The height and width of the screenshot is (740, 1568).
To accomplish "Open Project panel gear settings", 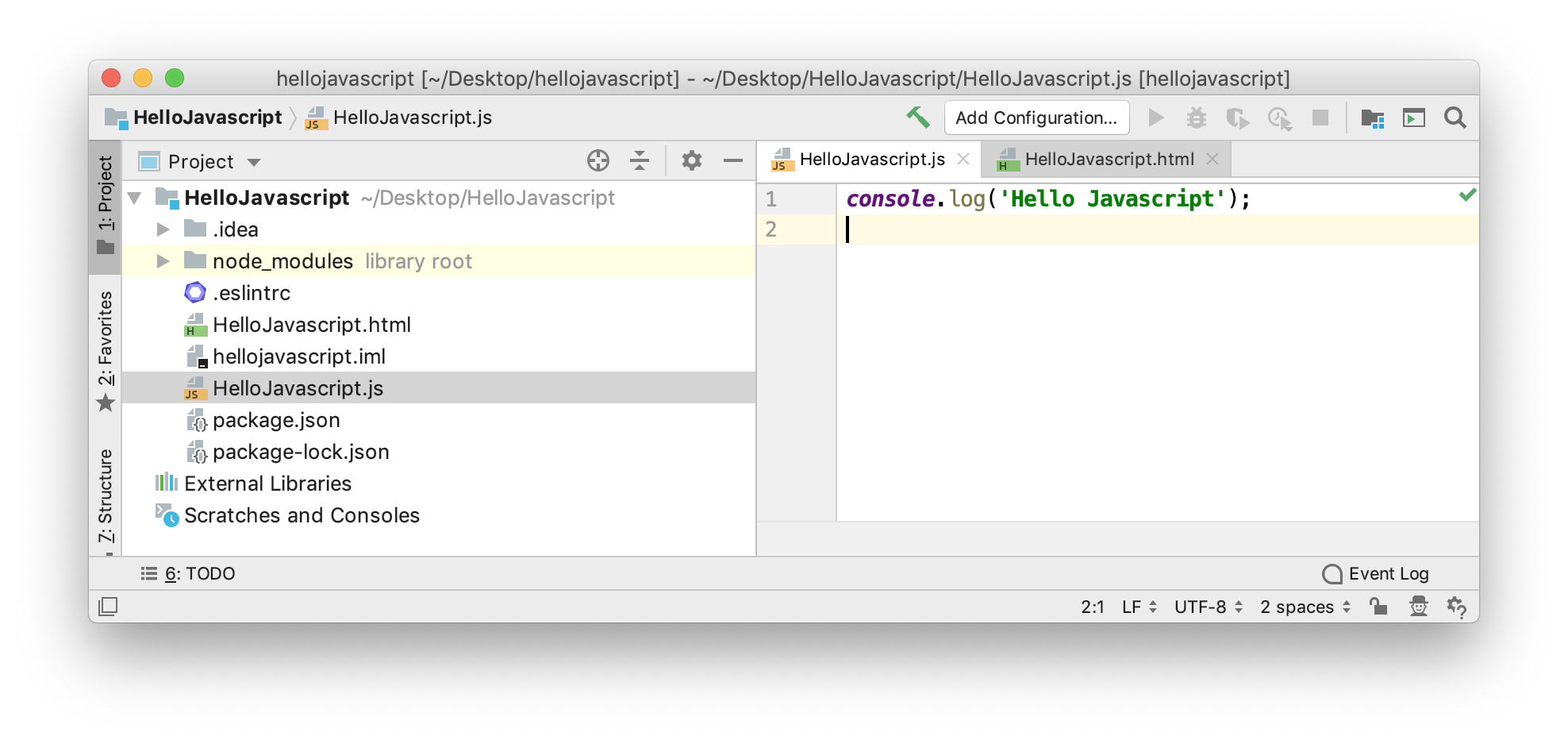I will [691, 161].
